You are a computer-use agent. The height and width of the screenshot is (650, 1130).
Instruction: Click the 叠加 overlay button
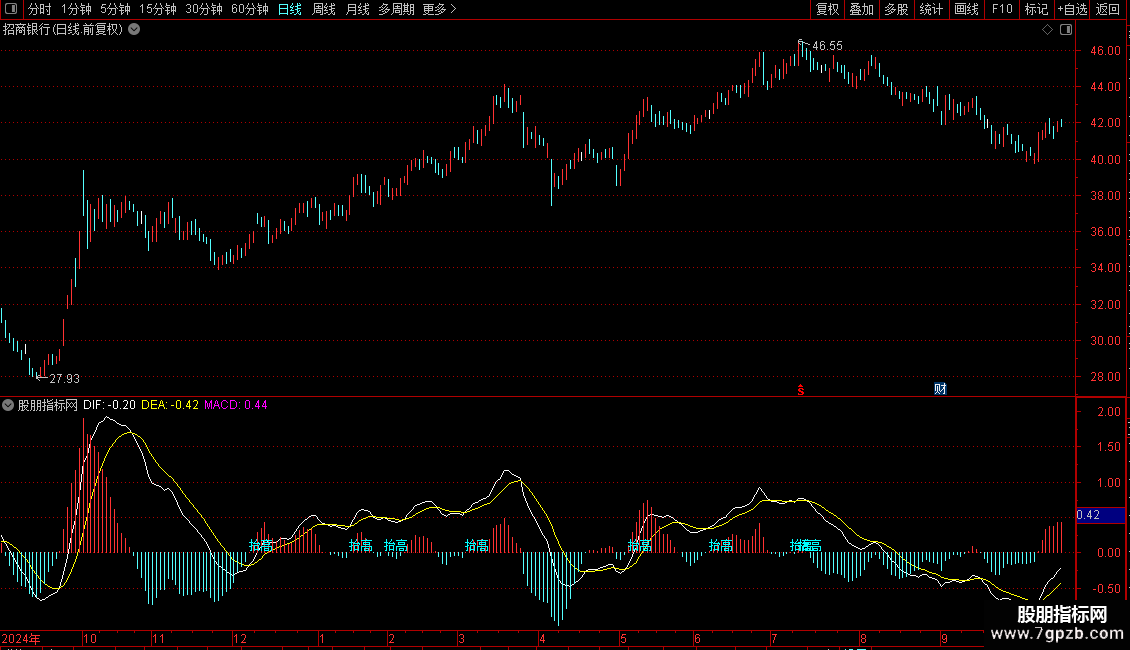(861, 9)
